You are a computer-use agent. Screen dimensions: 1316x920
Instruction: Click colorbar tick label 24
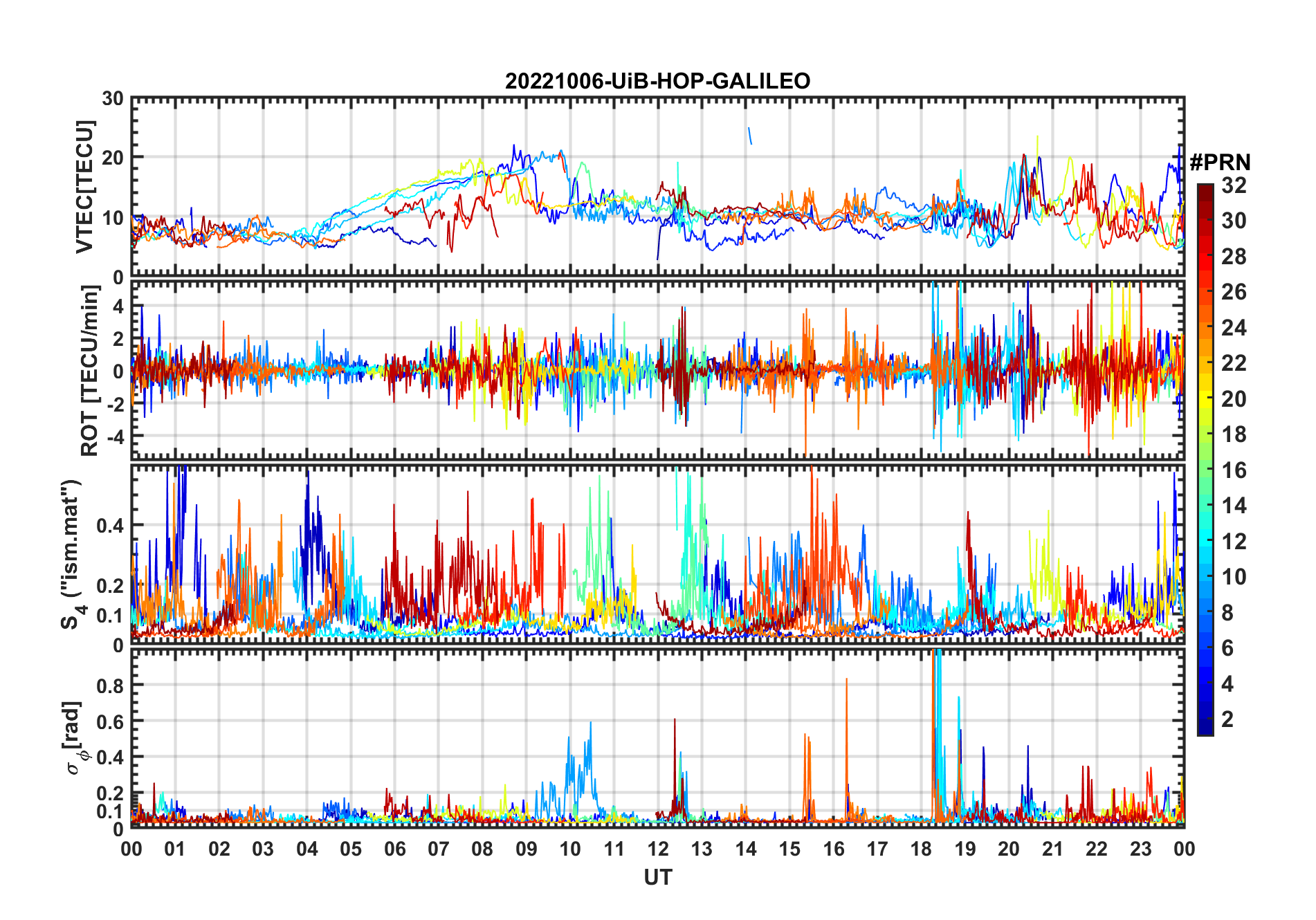coord(1234,328)
